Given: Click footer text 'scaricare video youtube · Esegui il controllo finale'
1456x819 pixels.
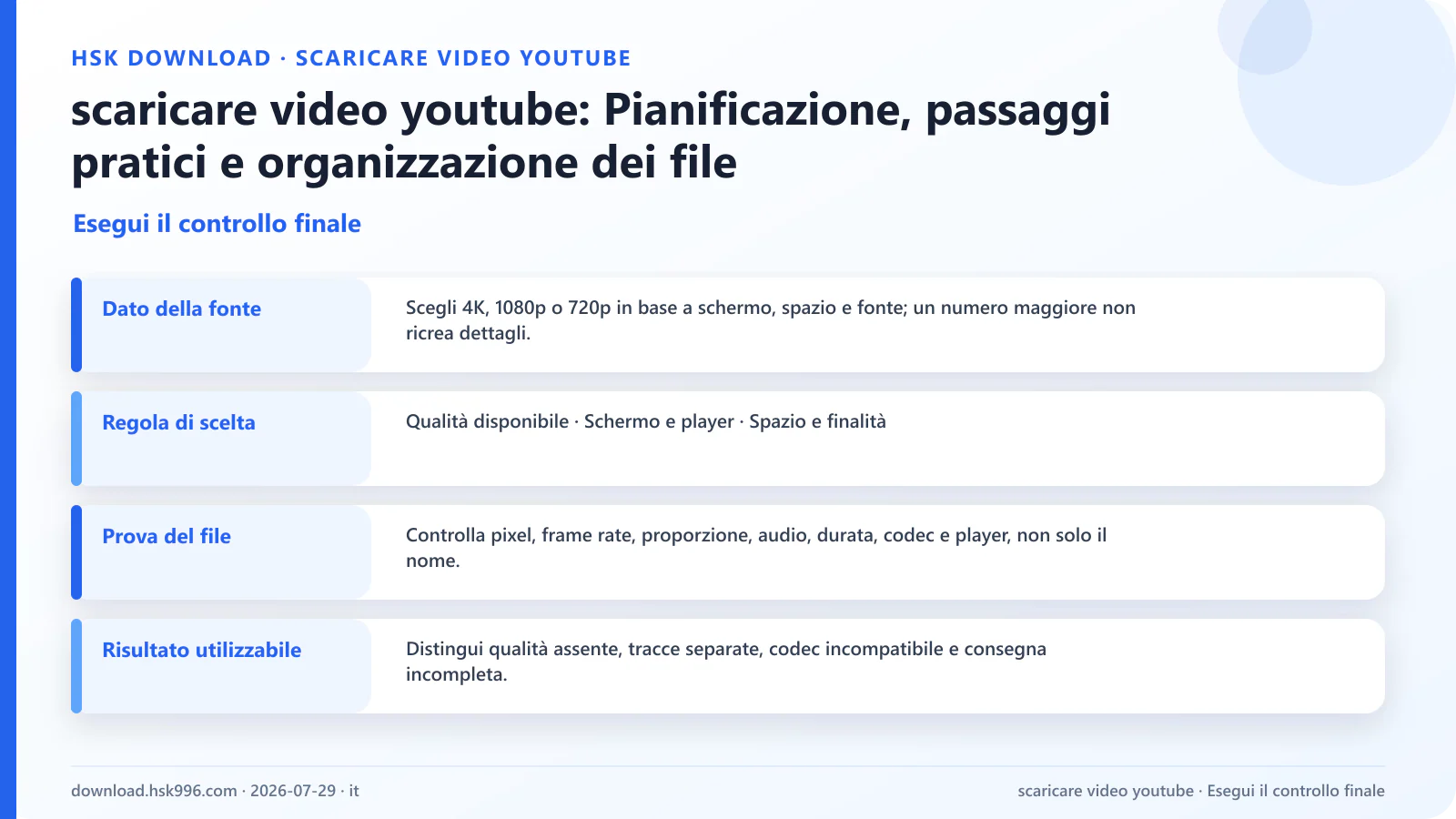Looking at the screenshot, I should pyautogui.click(x=1201, y=791).
